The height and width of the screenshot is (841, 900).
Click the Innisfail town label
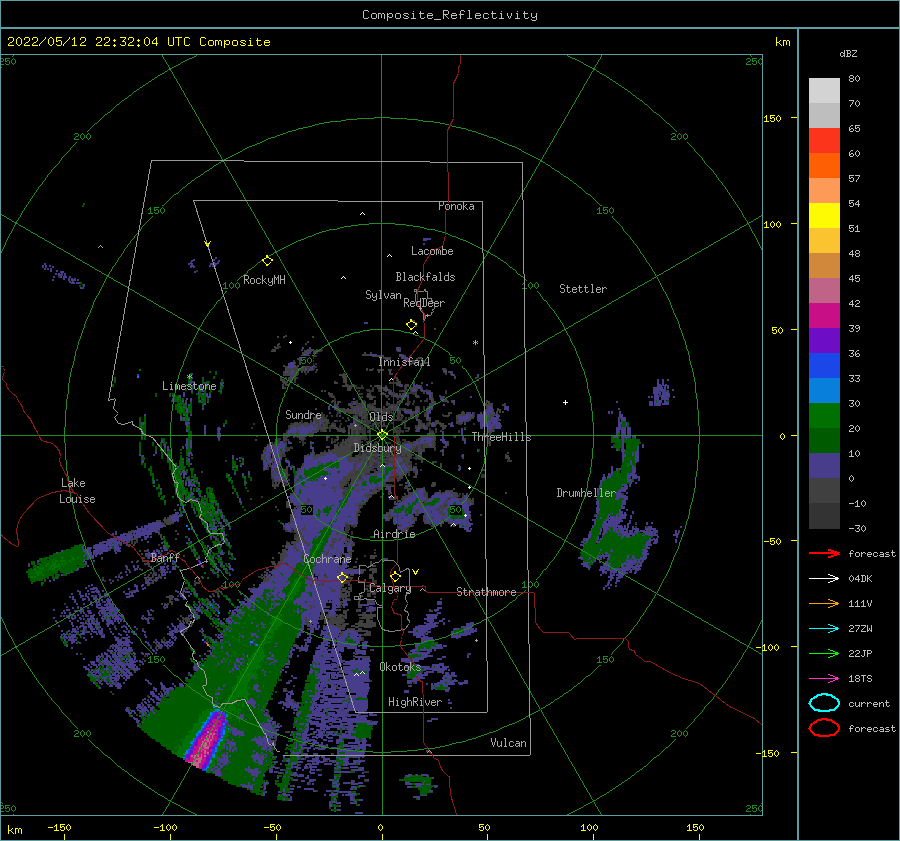(x=404, y=362)
